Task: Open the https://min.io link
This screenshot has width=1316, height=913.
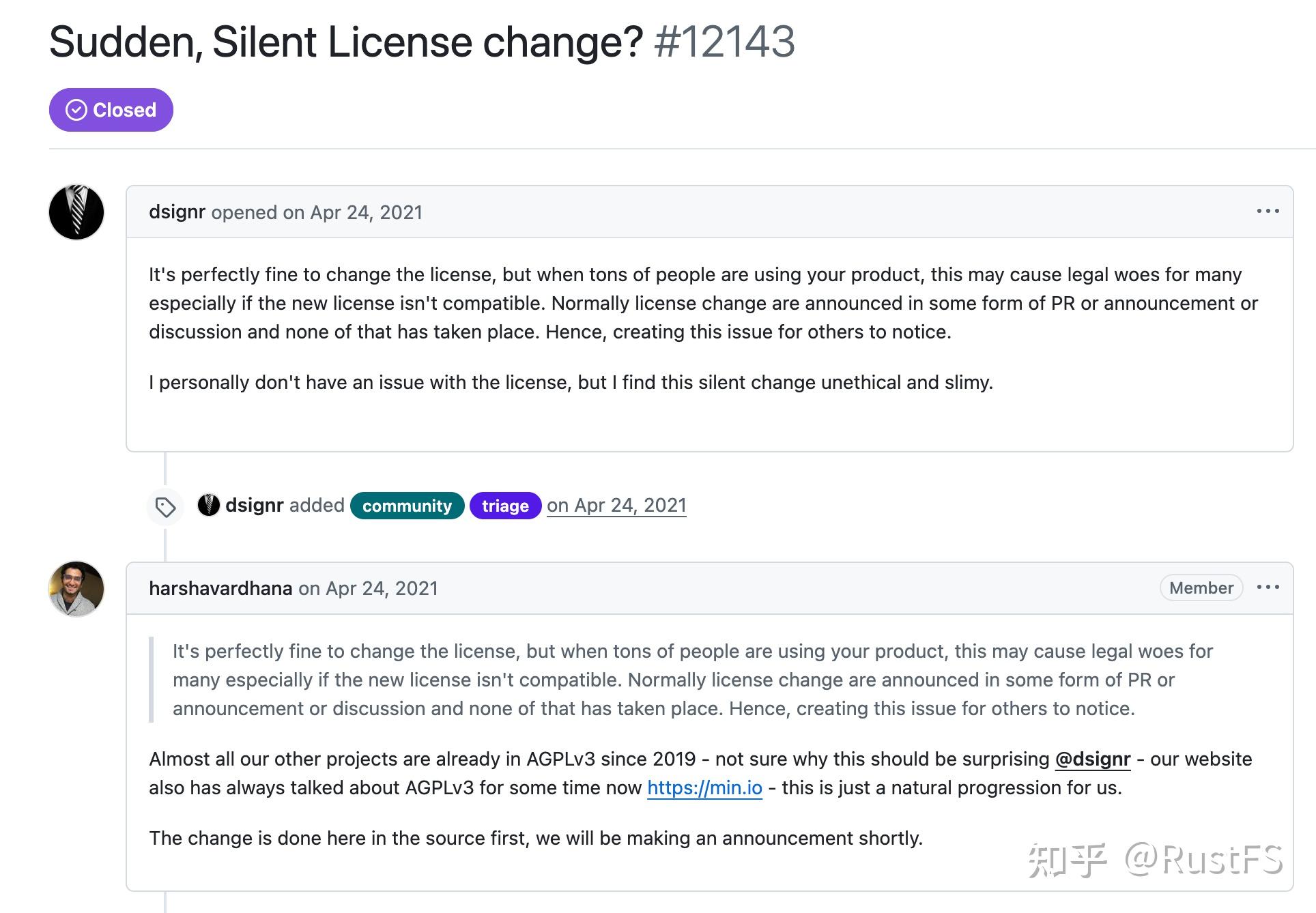Action: tap(704, 787)
